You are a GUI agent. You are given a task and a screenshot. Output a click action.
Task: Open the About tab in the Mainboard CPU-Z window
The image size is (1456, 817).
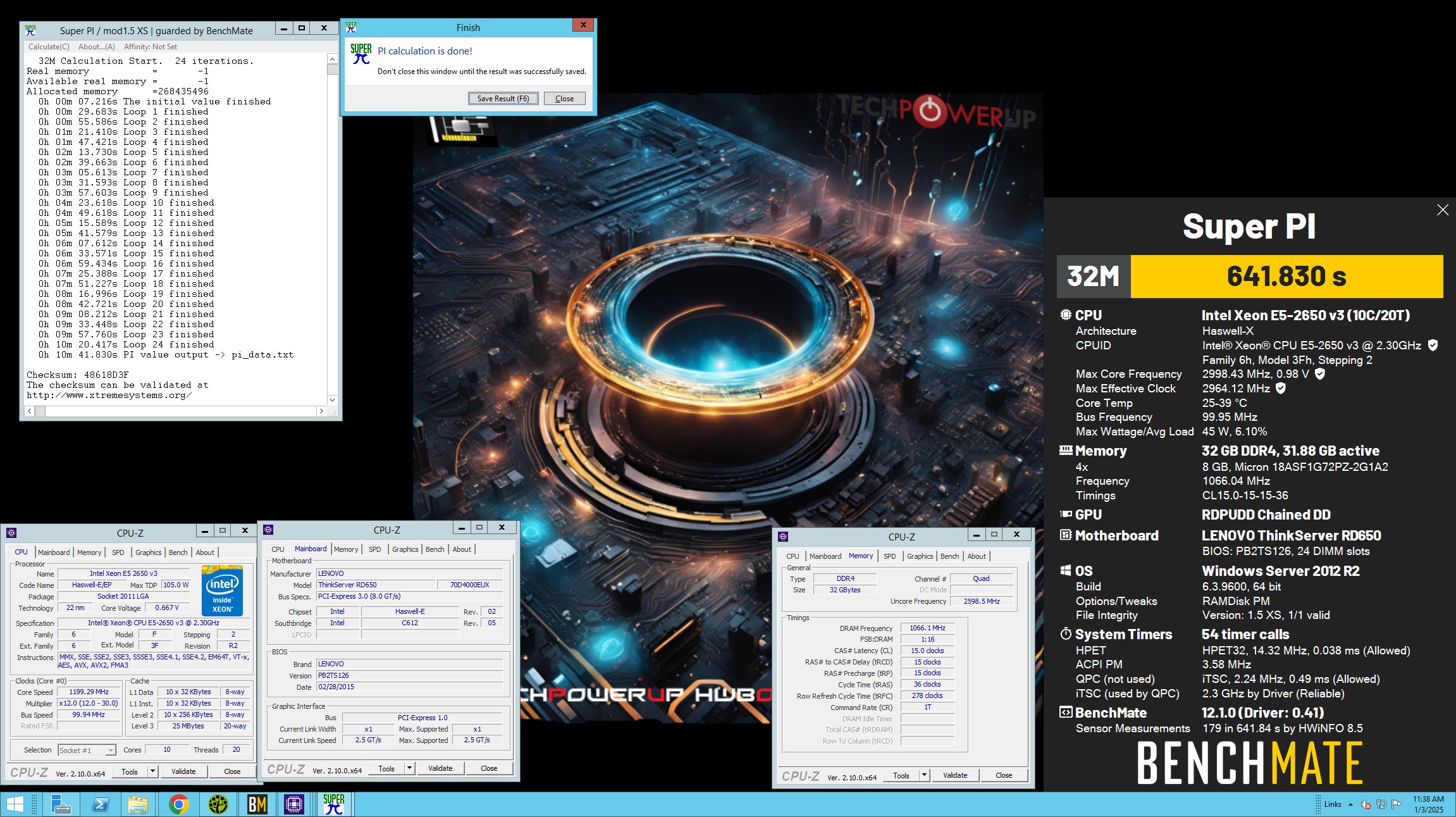coord(462,549)
